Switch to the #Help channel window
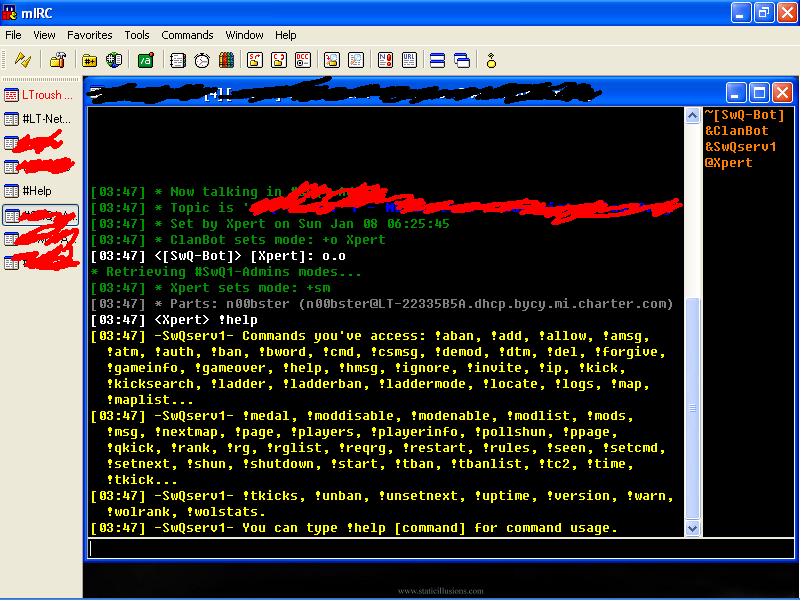The width and height of the screenshot is (801, 601). [x=38, y=191]
